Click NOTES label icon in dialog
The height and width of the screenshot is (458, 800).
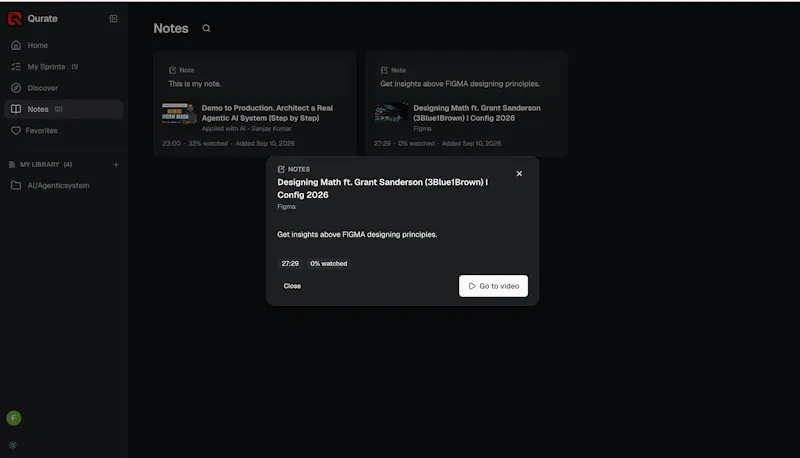pos(281,169)
